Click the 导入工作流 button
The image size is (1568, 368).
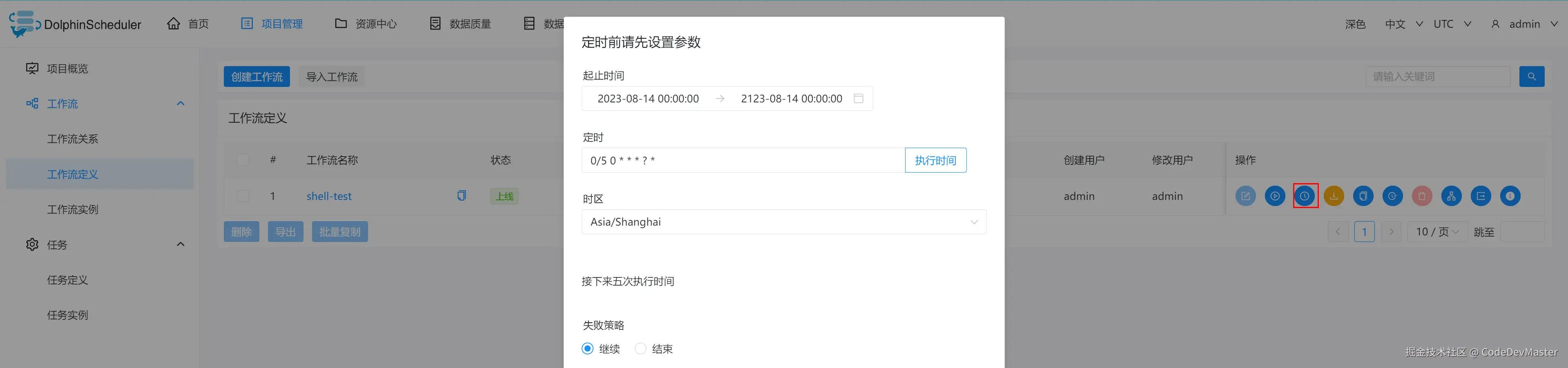pyautogui.click(x=332, y=77)
